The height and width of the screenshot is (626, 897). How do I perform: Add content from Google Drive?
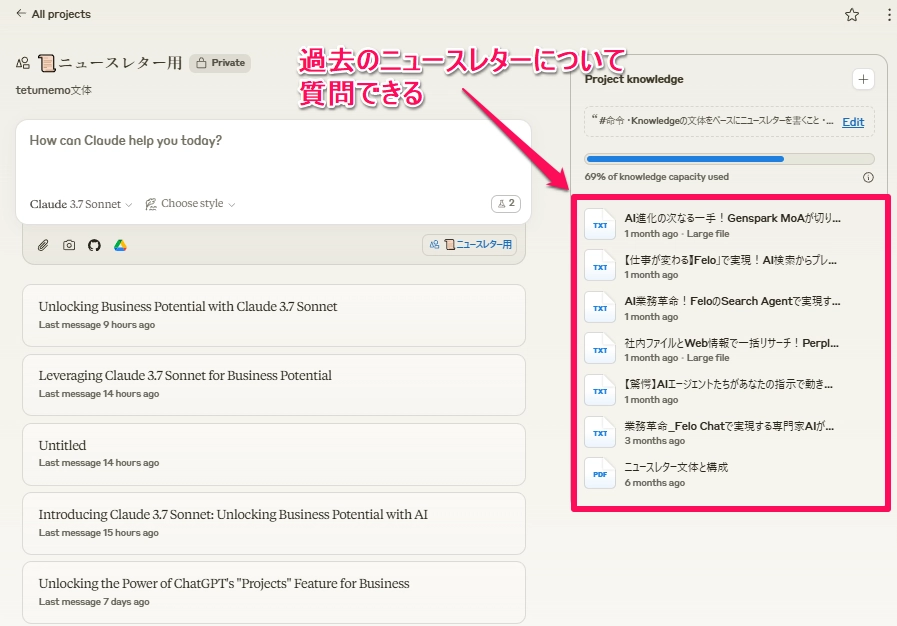120,245
